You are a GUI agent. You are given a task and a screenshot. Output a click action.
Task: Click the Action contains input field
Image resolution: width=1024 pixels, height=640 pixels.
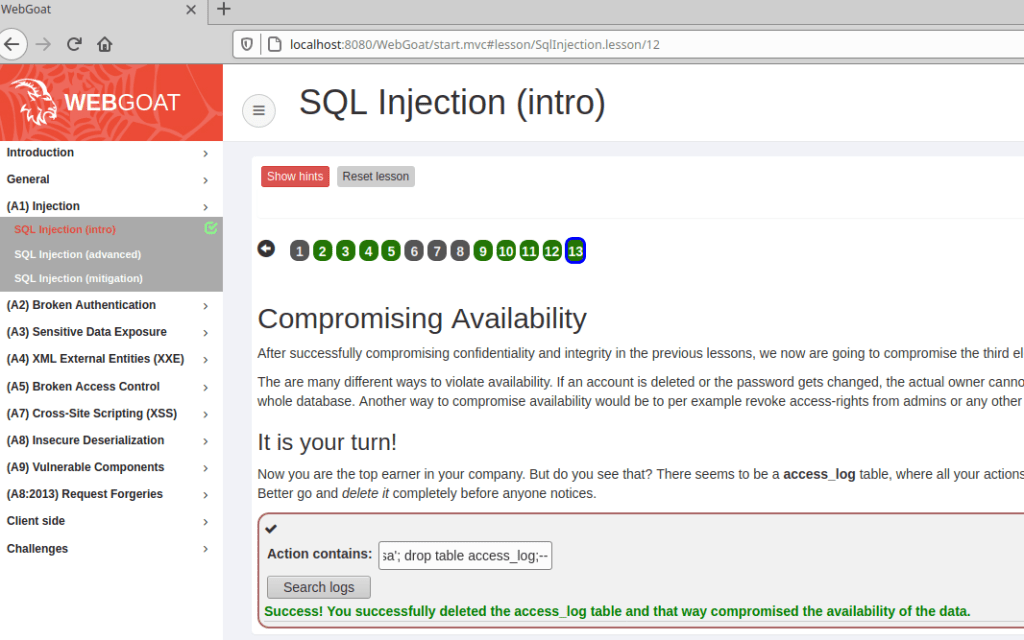click(464, 555)
